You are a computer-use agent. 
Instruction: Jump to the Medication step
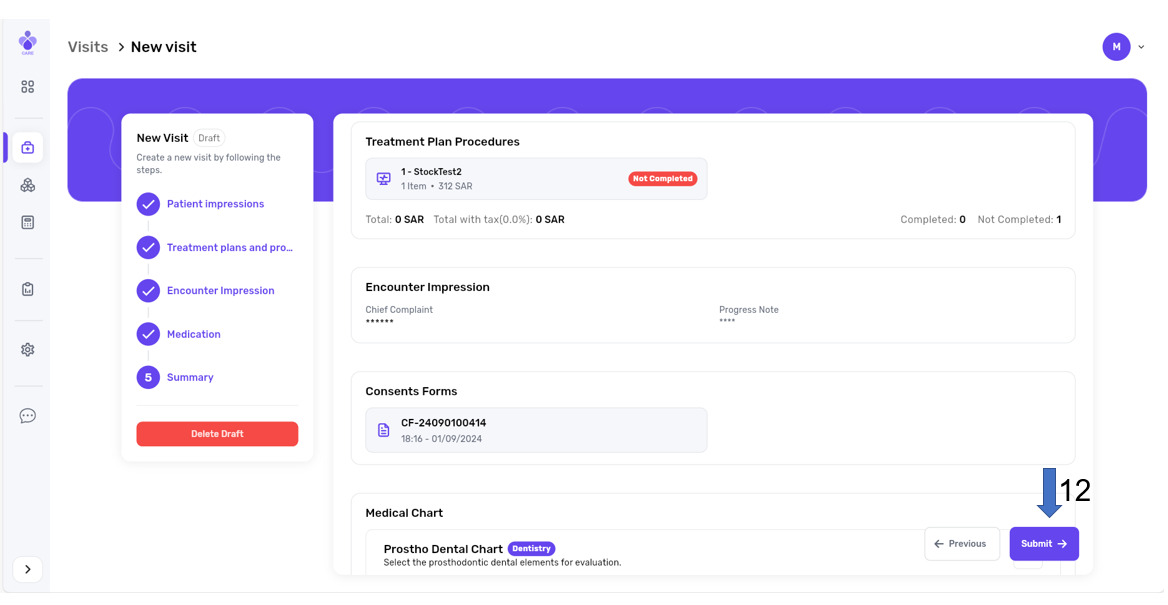click(x=193, y=334)
